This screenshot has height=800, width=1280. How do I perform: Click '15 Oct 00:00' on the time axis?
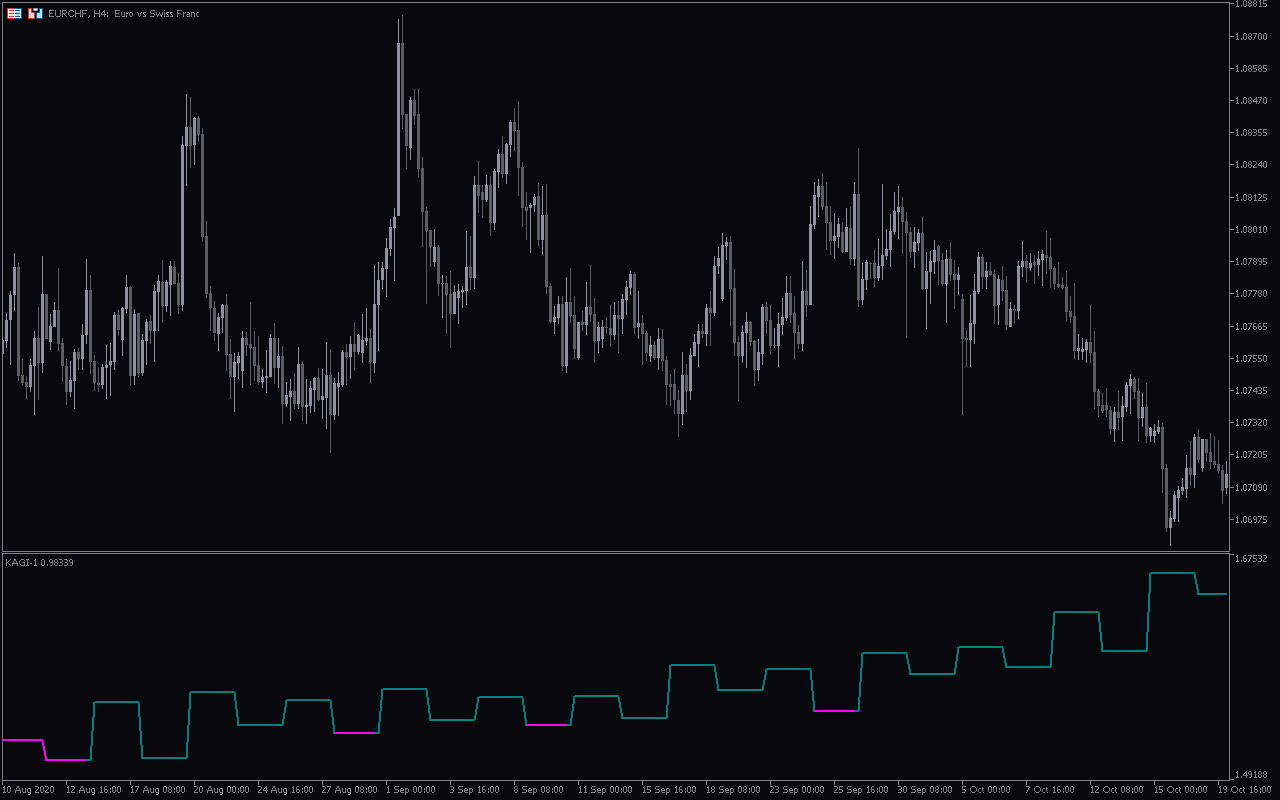click(1182, 790)
